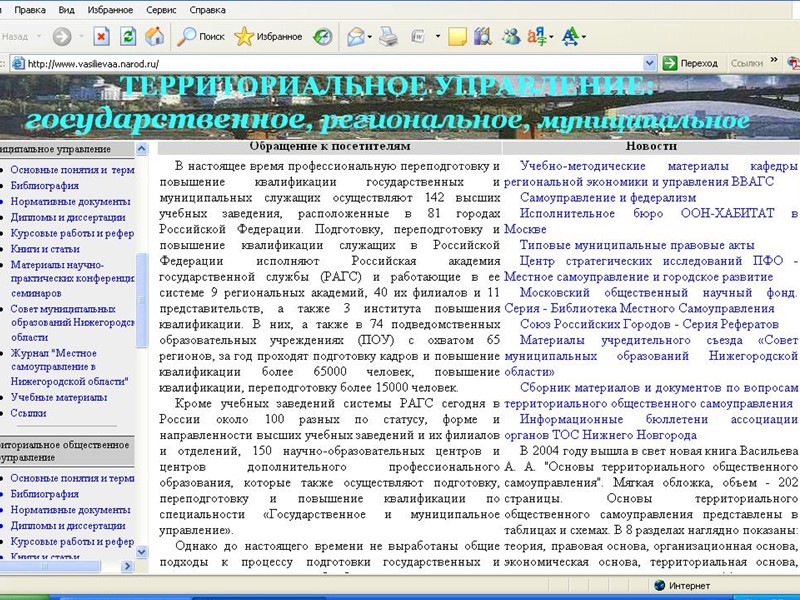The height and width of the screenshot is (600, 800).
Task: Open the Справка menu
Action: (x=207, y=10)
